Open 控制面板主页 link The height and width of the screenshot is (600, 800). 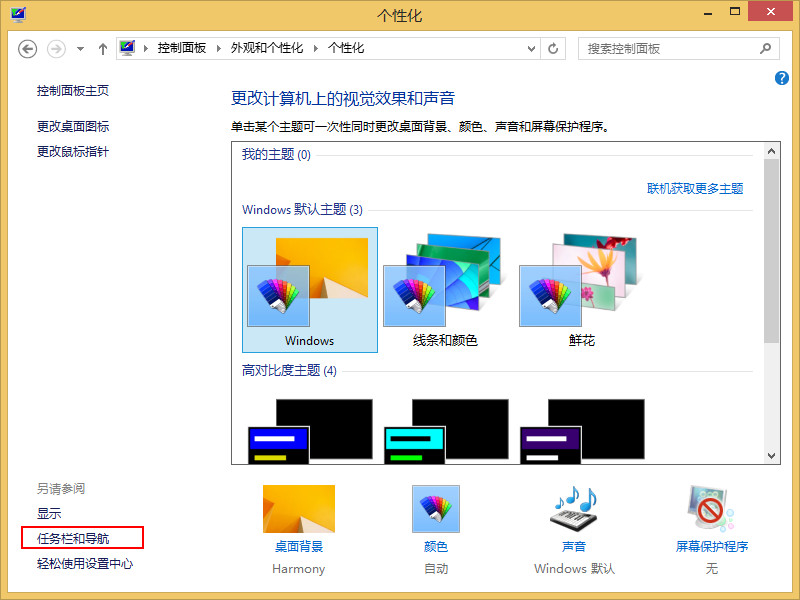pyautogui.click(x=73, y=91)
